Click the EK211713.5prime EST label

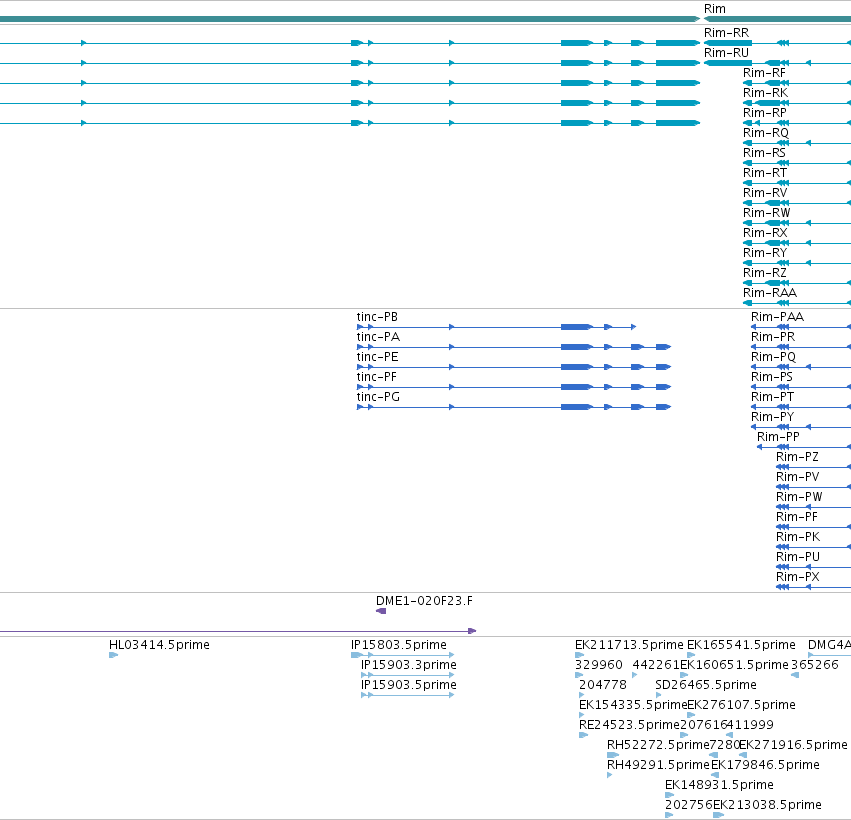pyautogui.click(x=629, y=645)
